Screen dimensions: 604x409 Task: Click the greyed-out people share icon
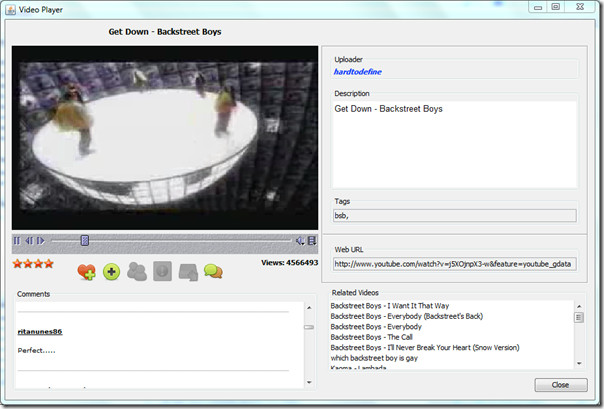137,272
